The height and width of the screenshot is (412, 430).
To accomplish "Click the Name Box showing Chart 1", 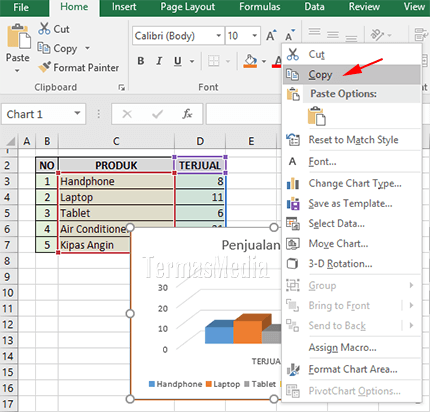I will [x=43, y=114].
